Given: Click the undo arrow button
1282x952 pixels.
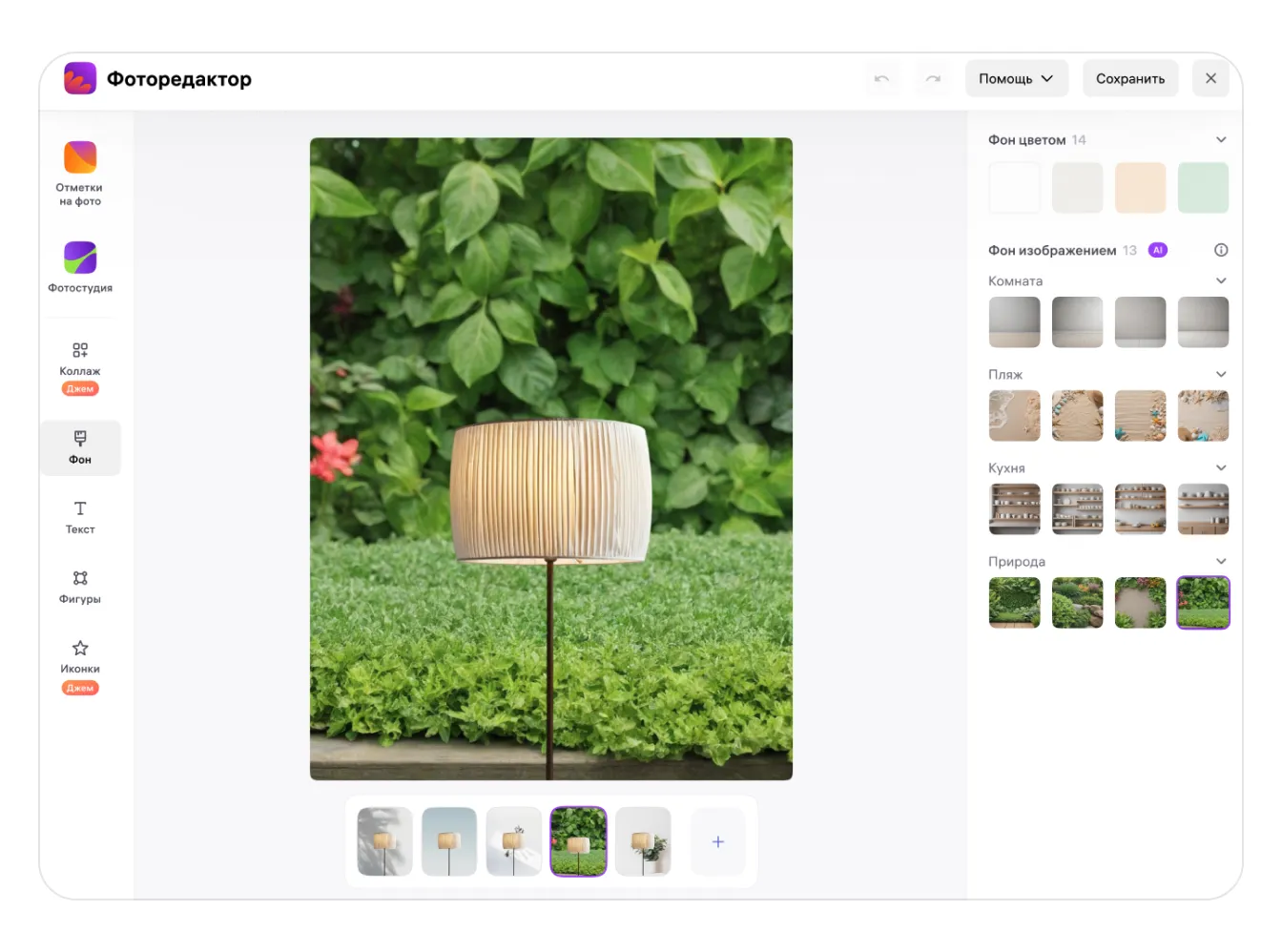Looking at the screenshot, I should coord(881,78).
